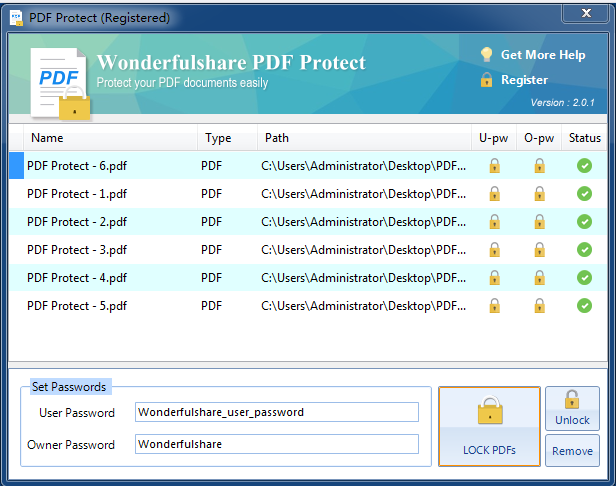Viewport: 616px width, 486px height.
Task: Select the PDF Protect - 4.pdf row
Action: 77,278
